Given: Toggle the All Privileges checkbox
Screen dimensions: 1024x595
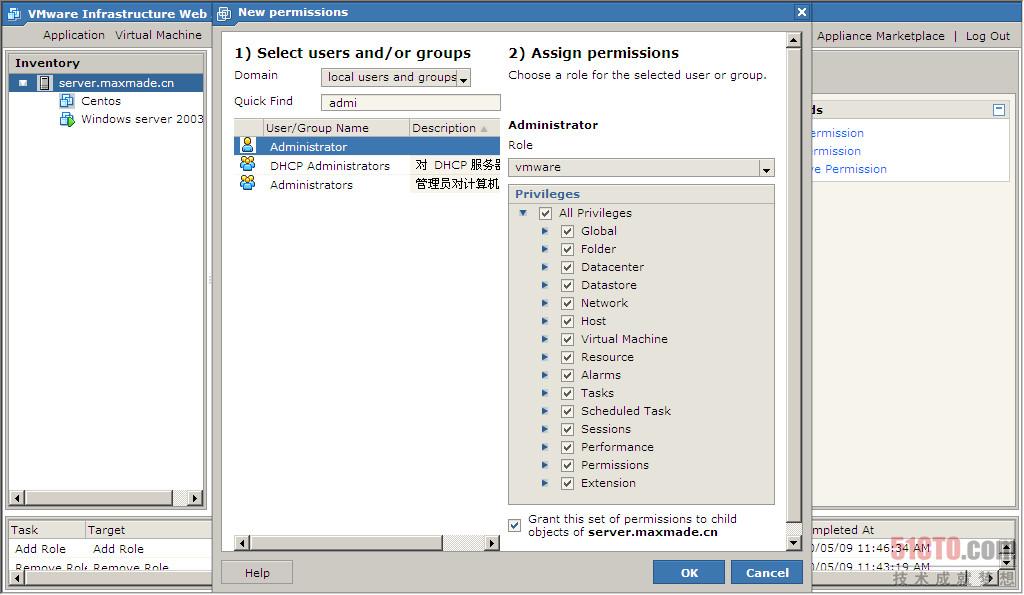Looking at the screenshot, I should pyautogui.click(x=545, y=213).
